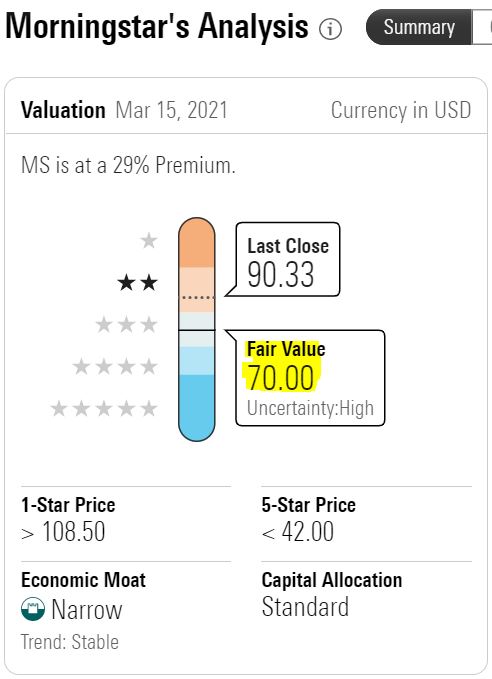Click the Last Close 90.33 callout
Viewport: 492px width, 679px height.
pos(288,260)
